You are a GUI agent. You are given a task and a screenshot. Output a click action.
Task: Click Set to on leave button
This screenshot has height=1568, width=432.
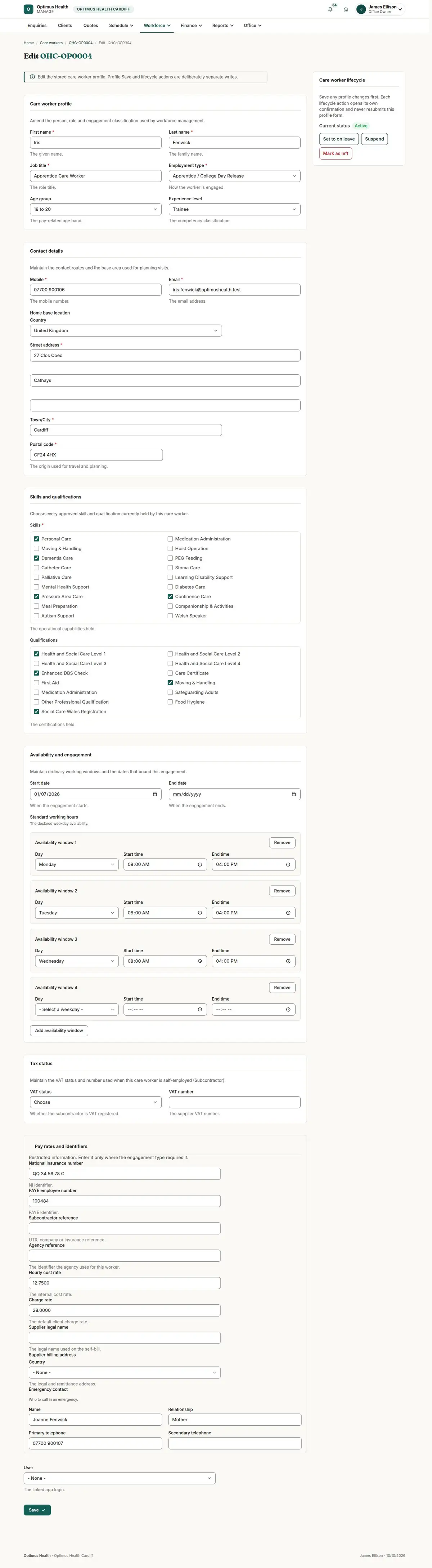click(339, 139)
